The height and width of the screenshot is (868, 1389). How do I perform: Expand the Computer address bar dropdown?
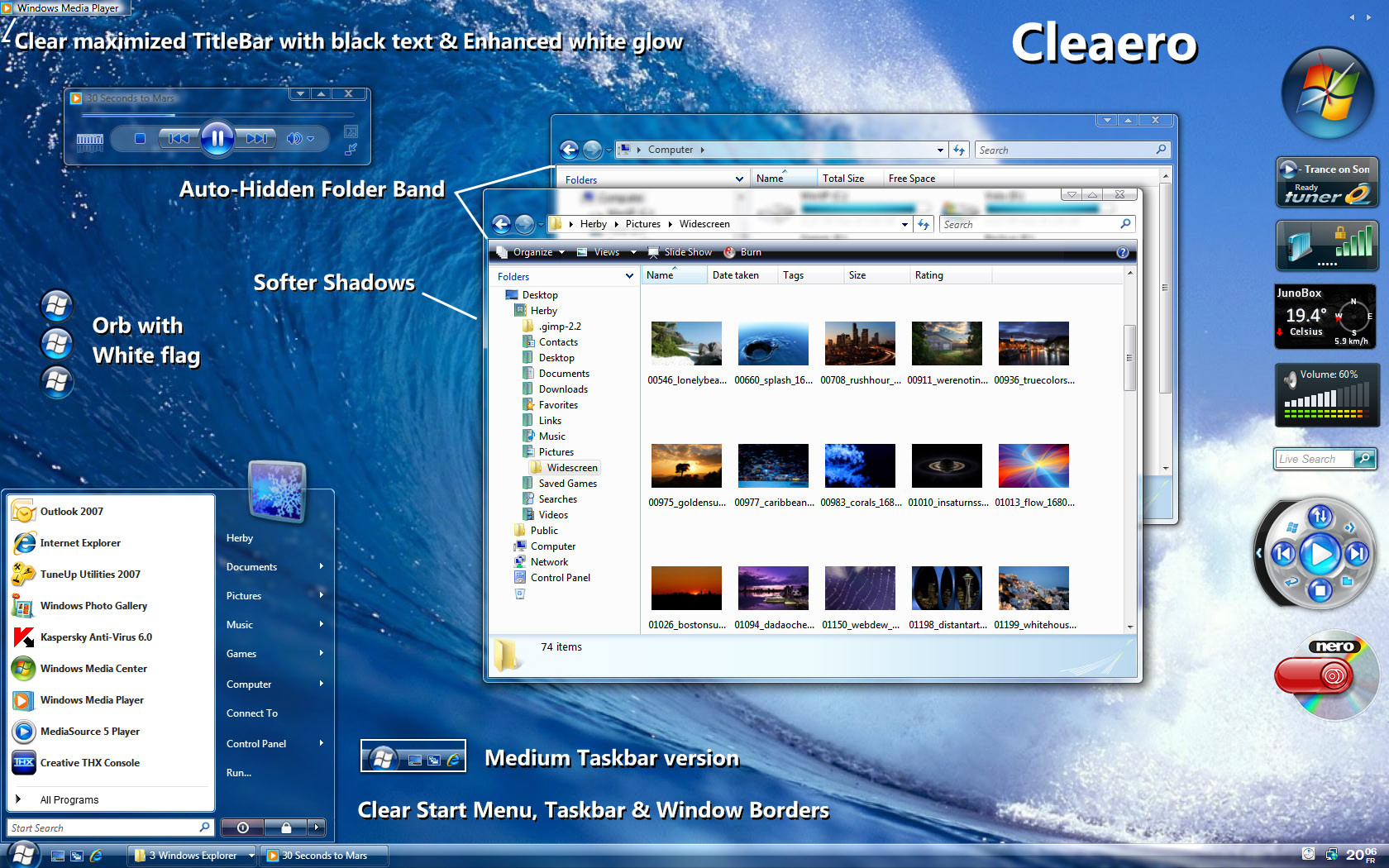pos(940,150)
